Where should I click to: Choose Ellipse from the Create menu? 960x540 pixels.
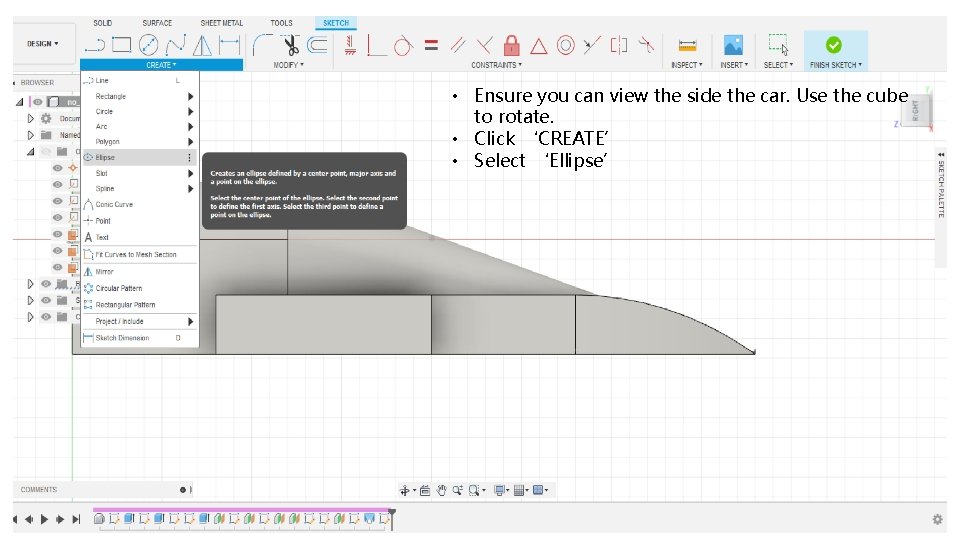(140, 157)
